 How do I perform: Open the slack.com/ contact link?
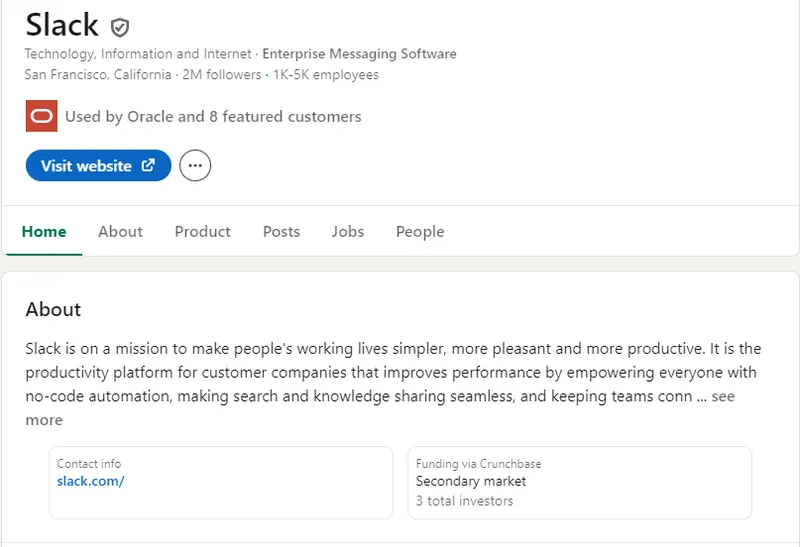coord(90,481)
